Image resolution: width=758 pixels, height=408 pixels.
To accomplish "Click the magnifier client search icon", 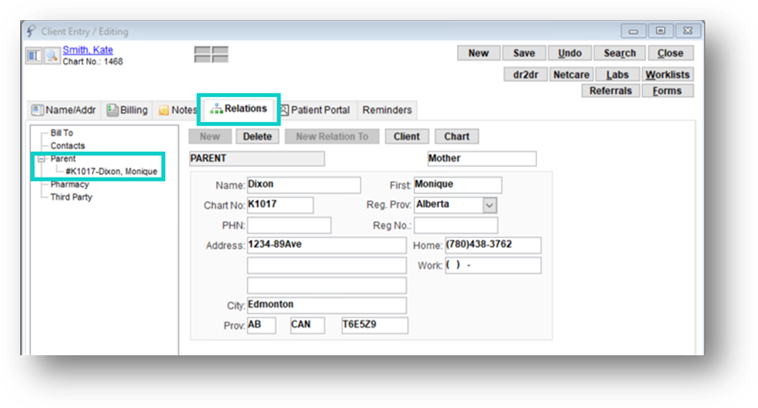I will (x=51, y=56).
